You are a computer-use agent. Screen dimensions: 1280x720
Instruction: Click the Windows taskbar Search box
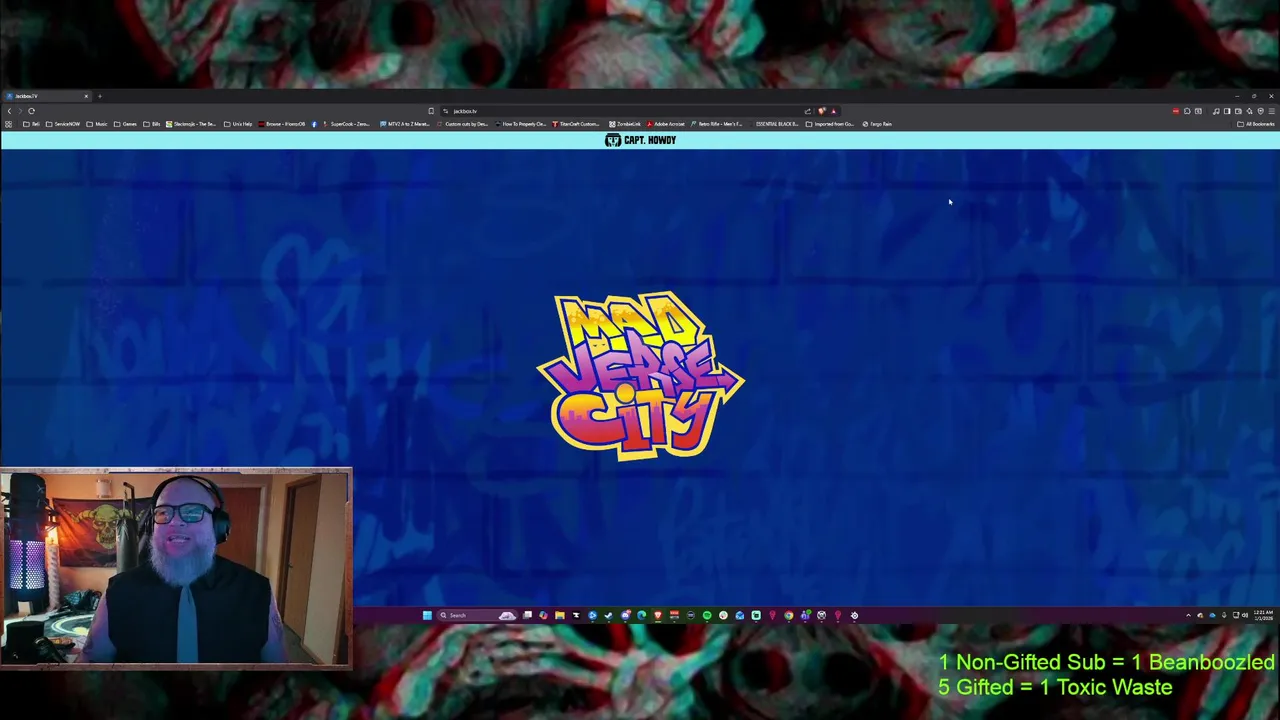(477, 615)
